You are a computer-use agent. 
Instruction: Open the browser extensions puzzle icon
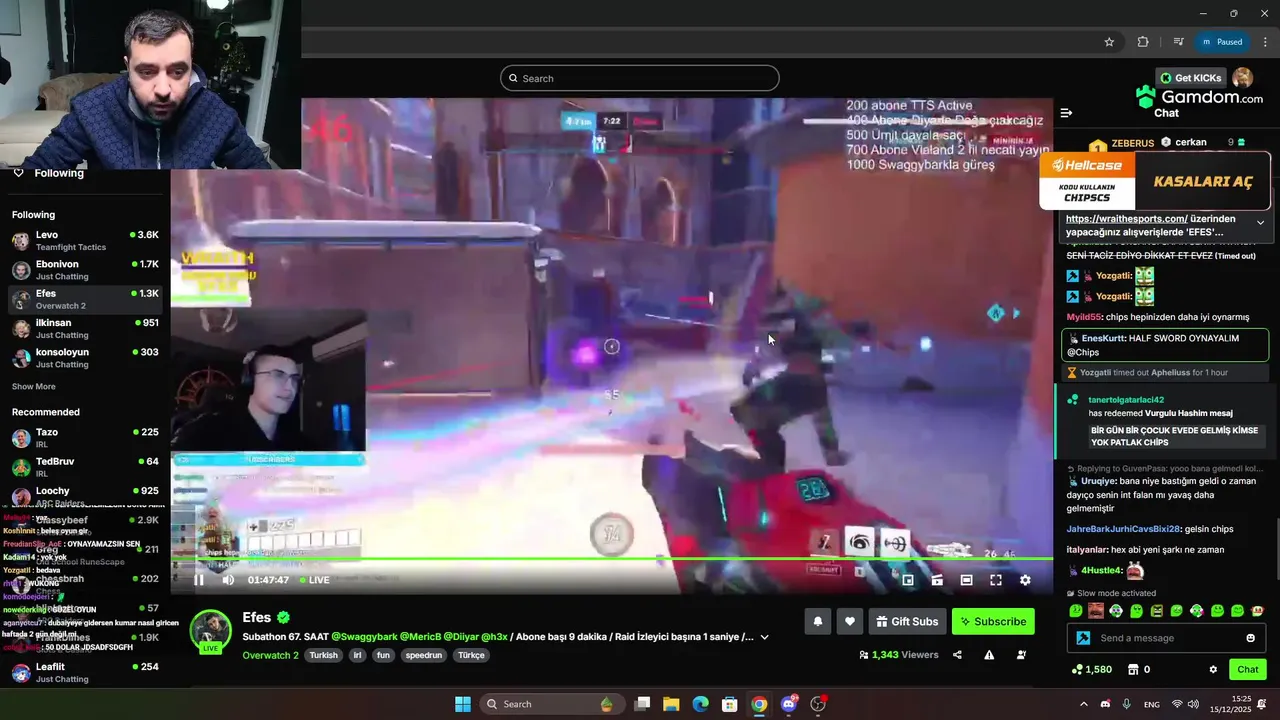(1143, 42)
